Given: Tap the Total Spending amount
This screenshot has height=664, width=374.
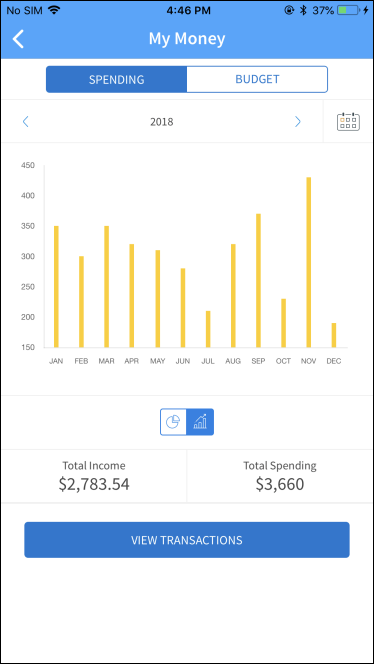Looking at the screenshot, I should (x=280, y=484).
